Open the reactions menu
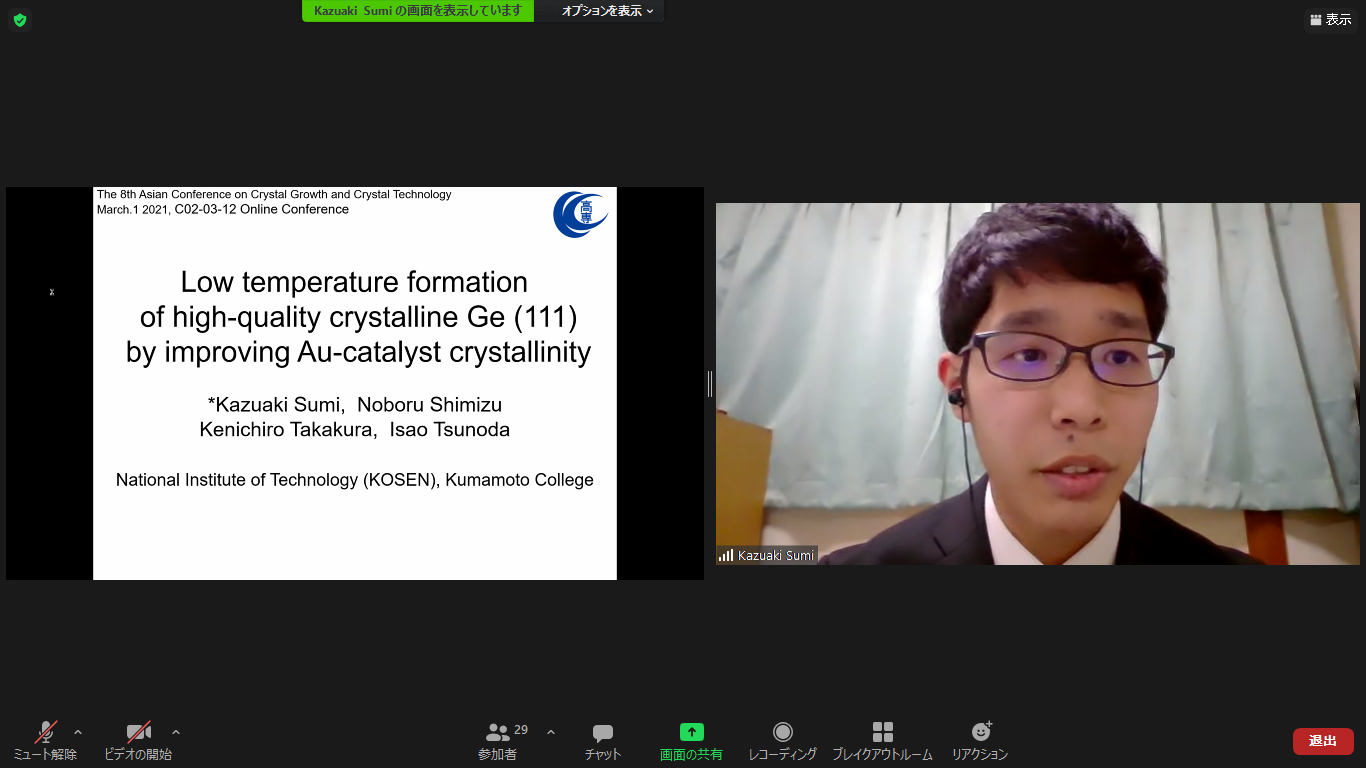Image resolution: width=1366 pixels, height=768 pixels. pos(980,740)
